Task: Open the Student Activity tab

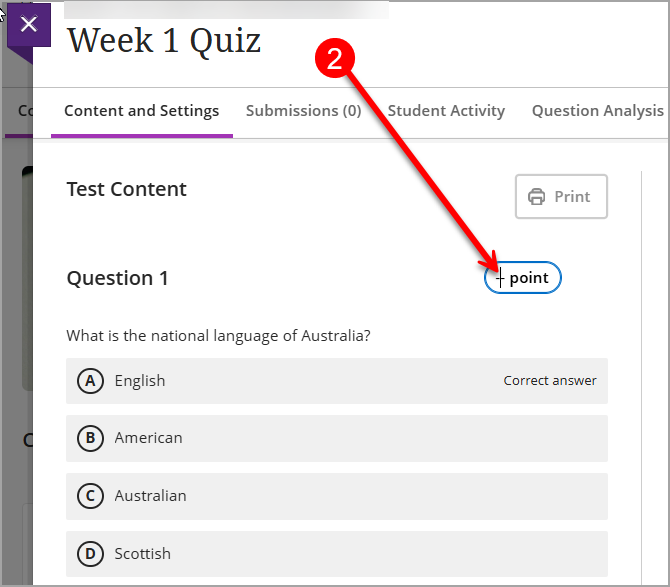Action: [446, 111]
